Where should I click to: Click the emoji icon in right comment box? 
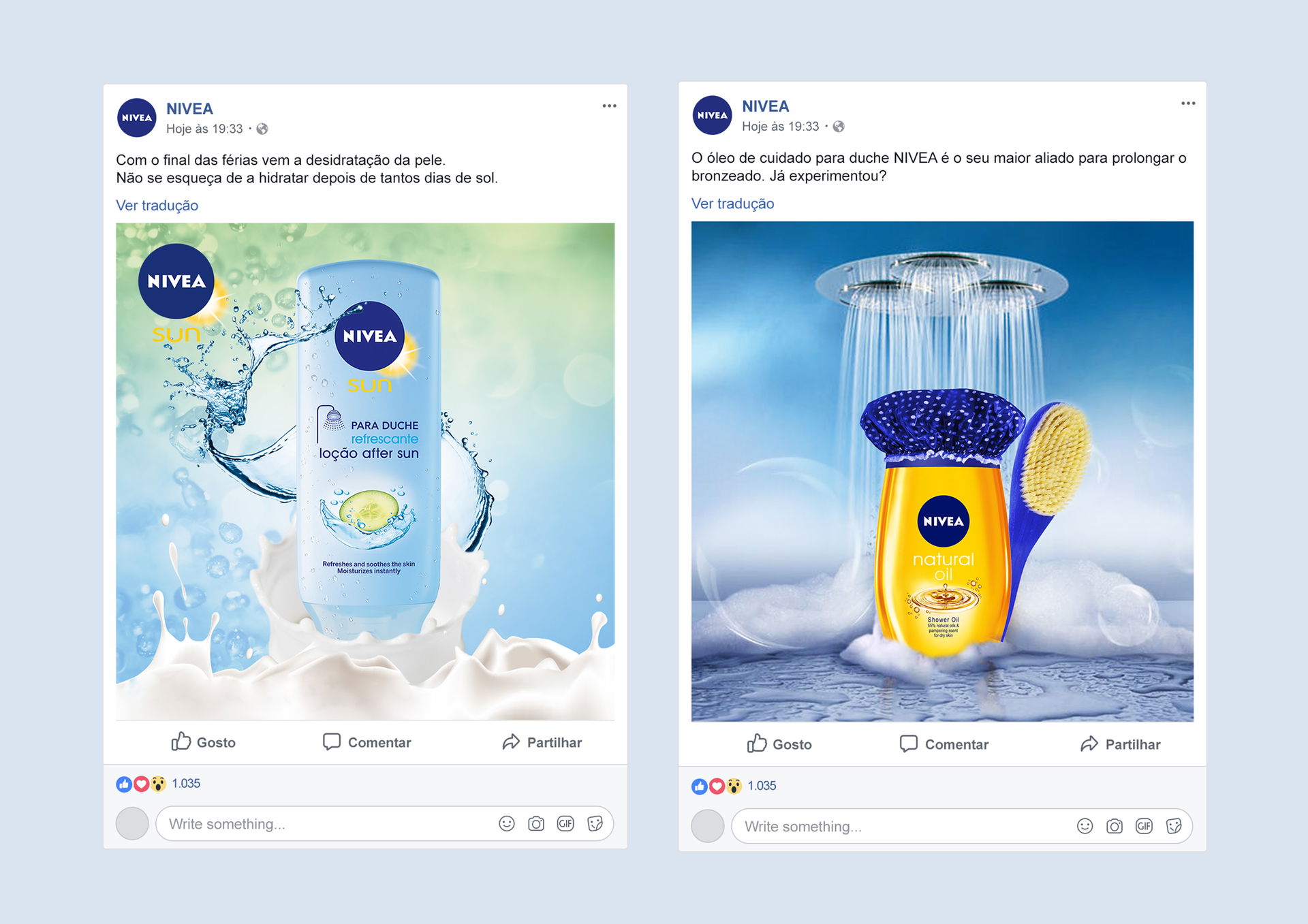tap(1085, 826)
